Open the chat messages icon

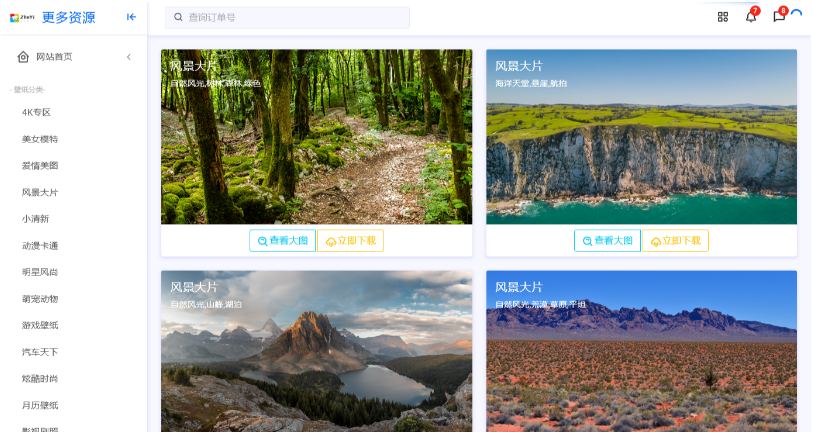pos(779,17)
